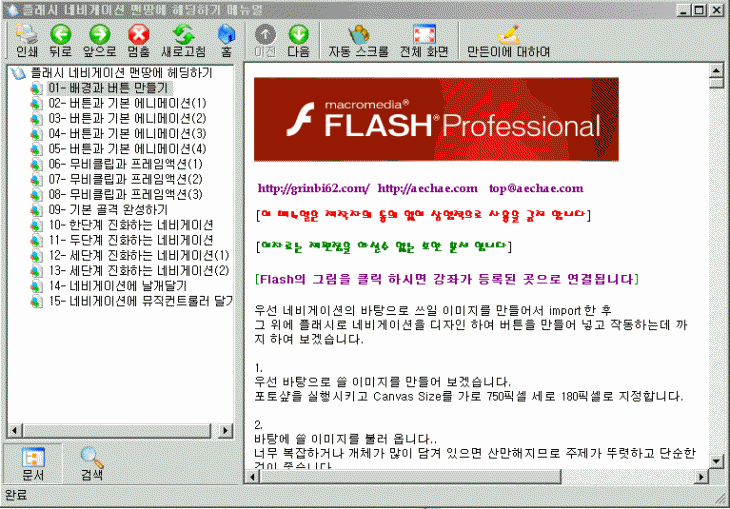Open chapter 11- 두단계 진화하는 네비게이션

[x=131, y=240]
